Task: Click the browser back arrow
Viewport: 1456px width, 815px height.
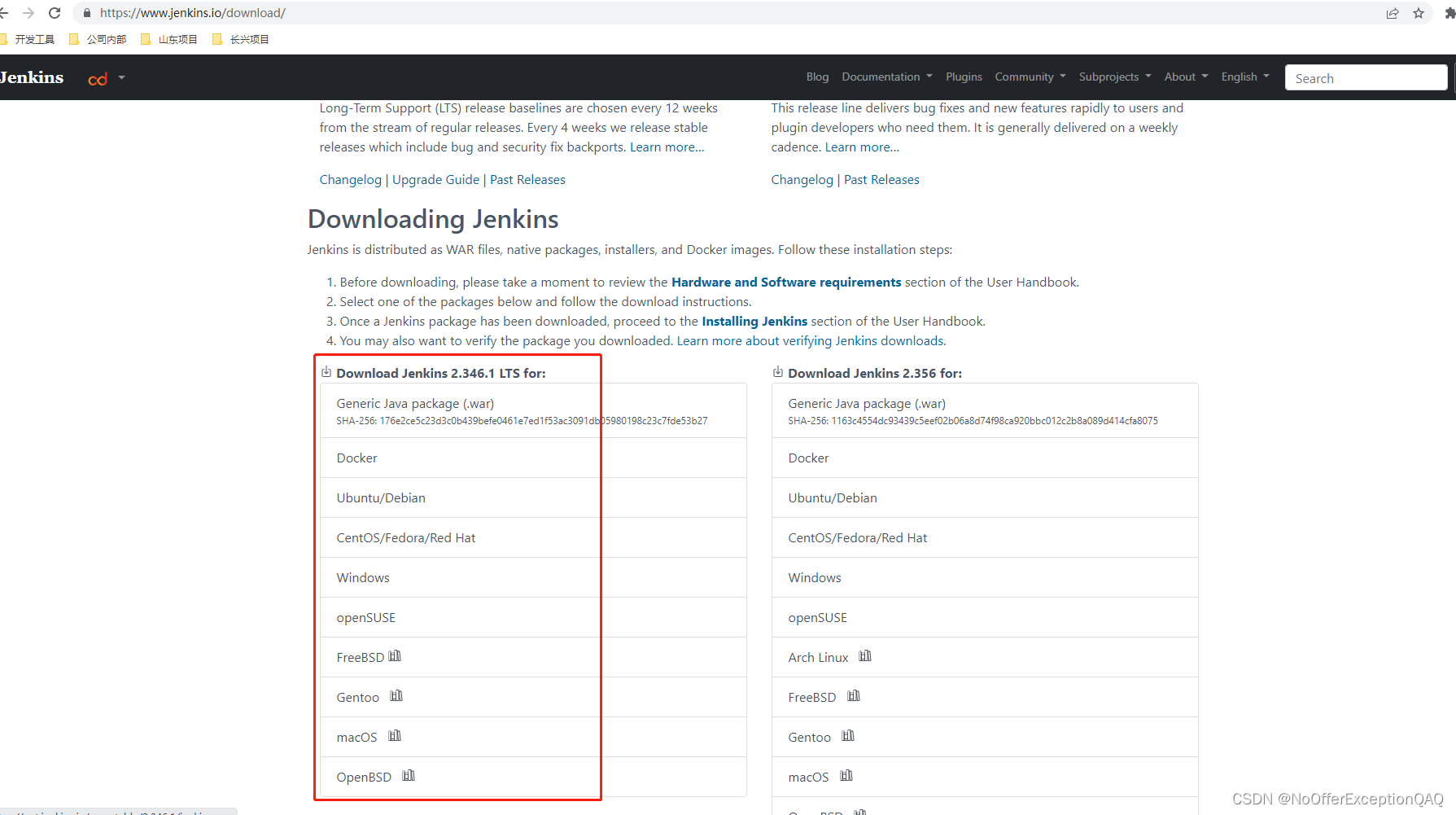Action: click(3, 13)
